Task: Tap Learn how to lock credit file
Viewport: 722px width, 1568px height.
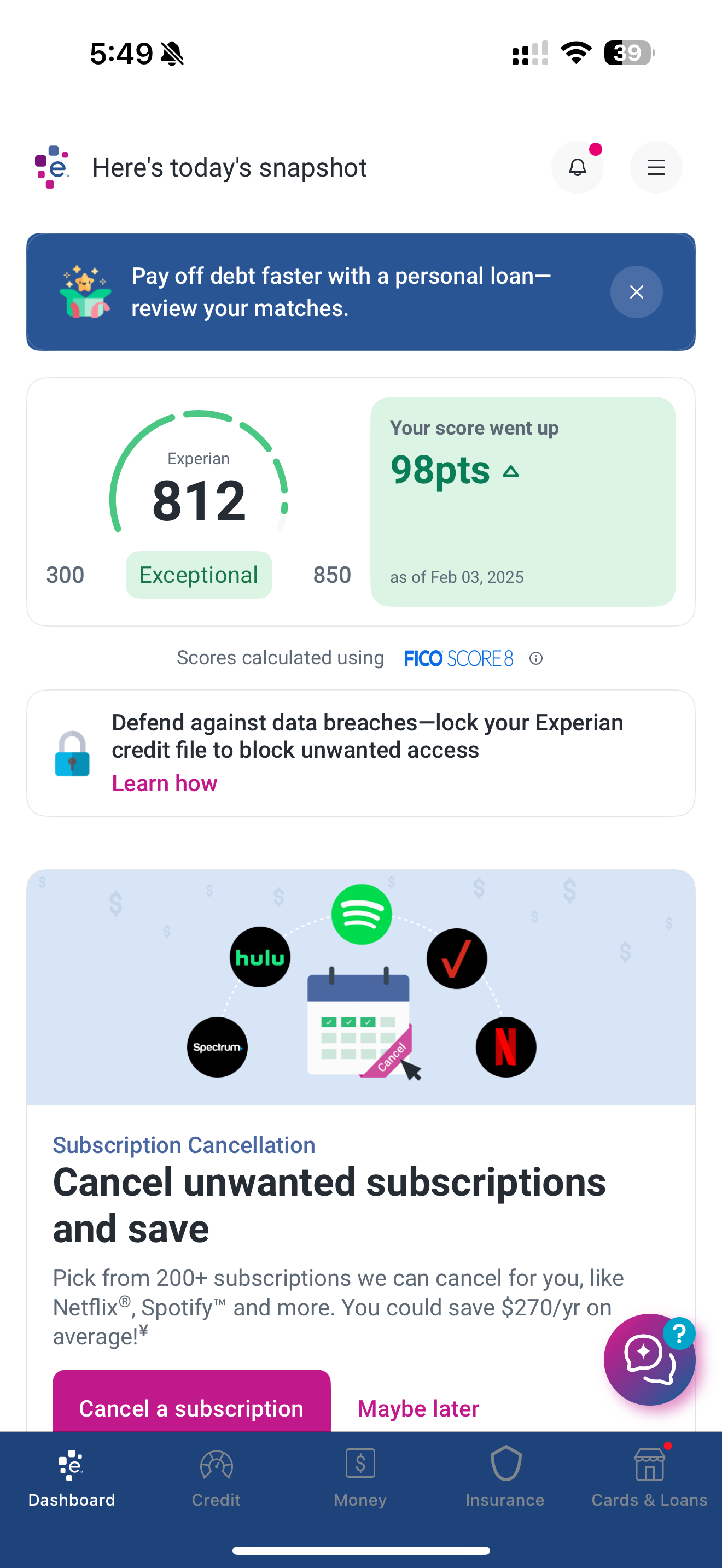Action: 165,783
